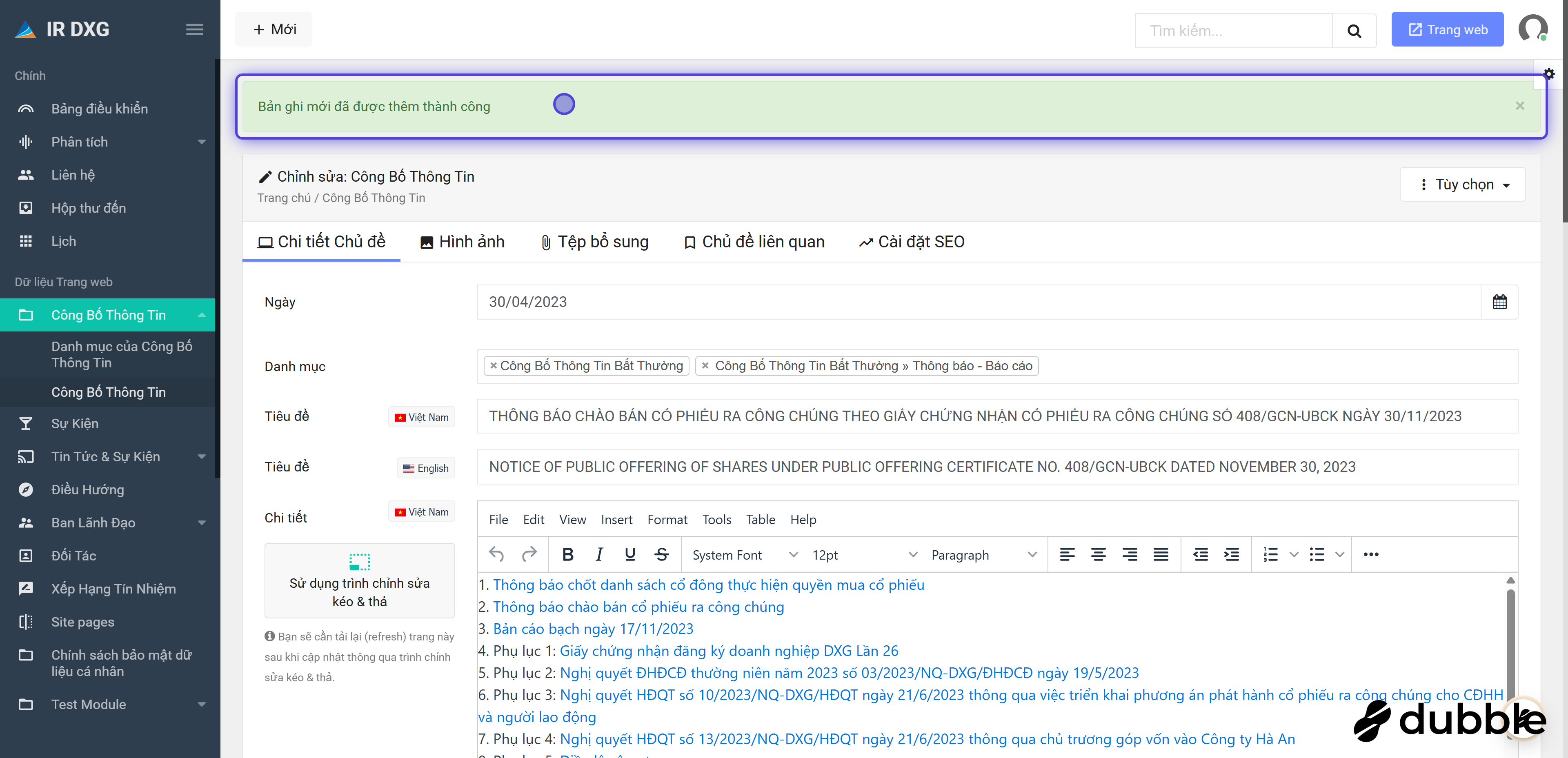Open the date picker calendar icon
Viewport: 1568px width, 758px height.
1499,302
